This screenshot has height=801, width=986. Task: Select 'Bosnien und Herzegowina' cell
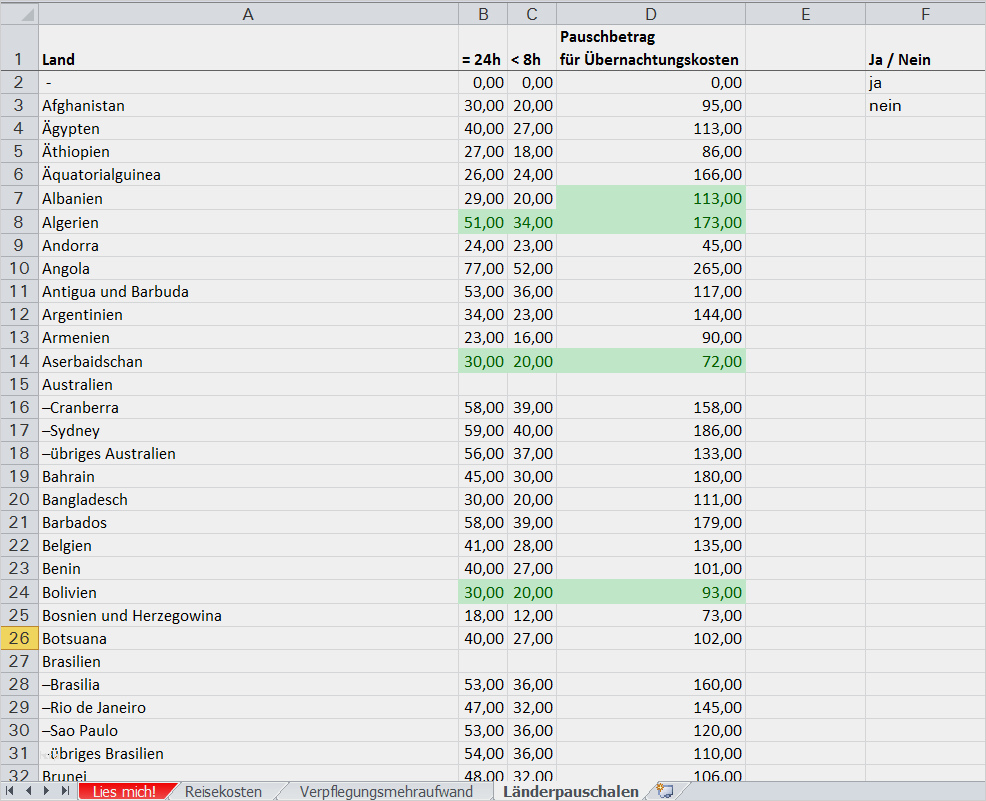click(248, 615)
